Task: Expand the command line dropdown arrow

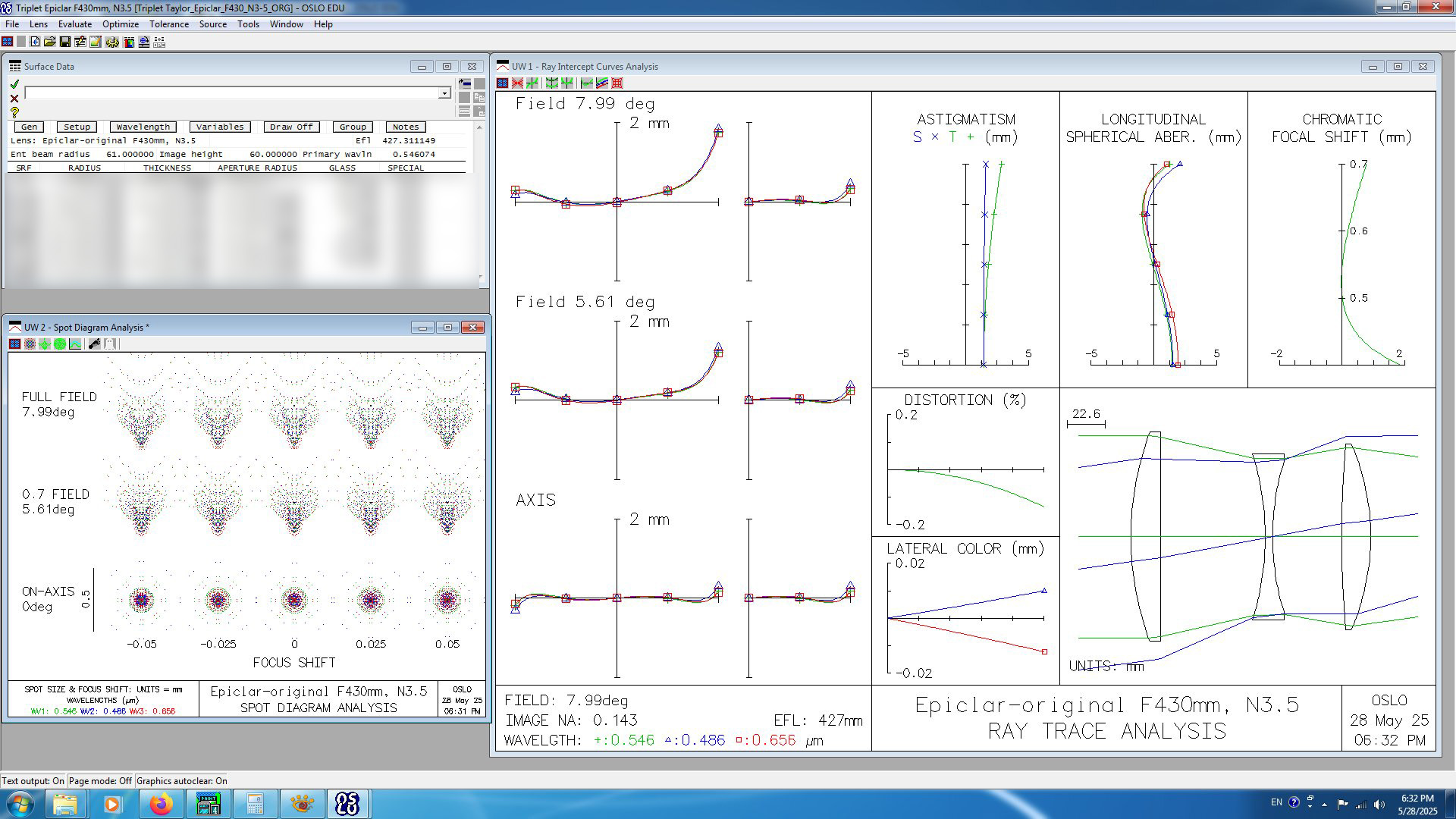Action: point(444,93)
